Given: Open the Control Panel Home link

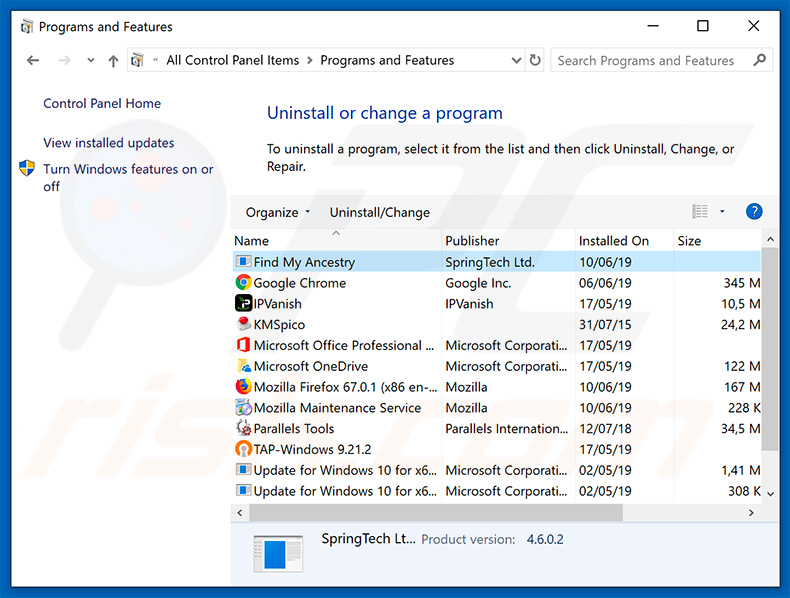Looking at the screenshot, I should (102, 104).
